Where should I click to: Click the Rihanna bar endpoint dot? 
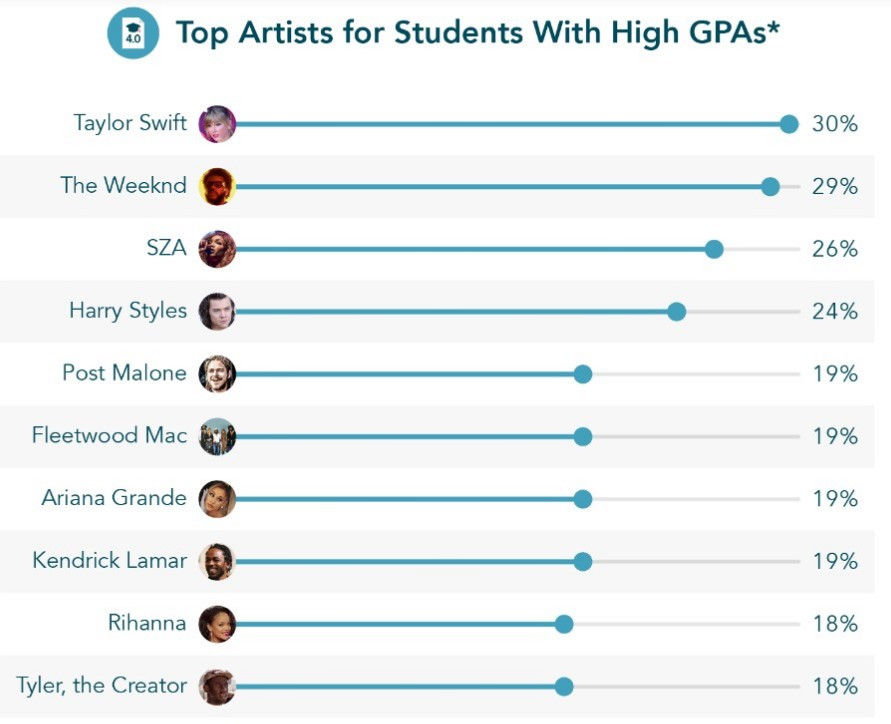[564, 624]
